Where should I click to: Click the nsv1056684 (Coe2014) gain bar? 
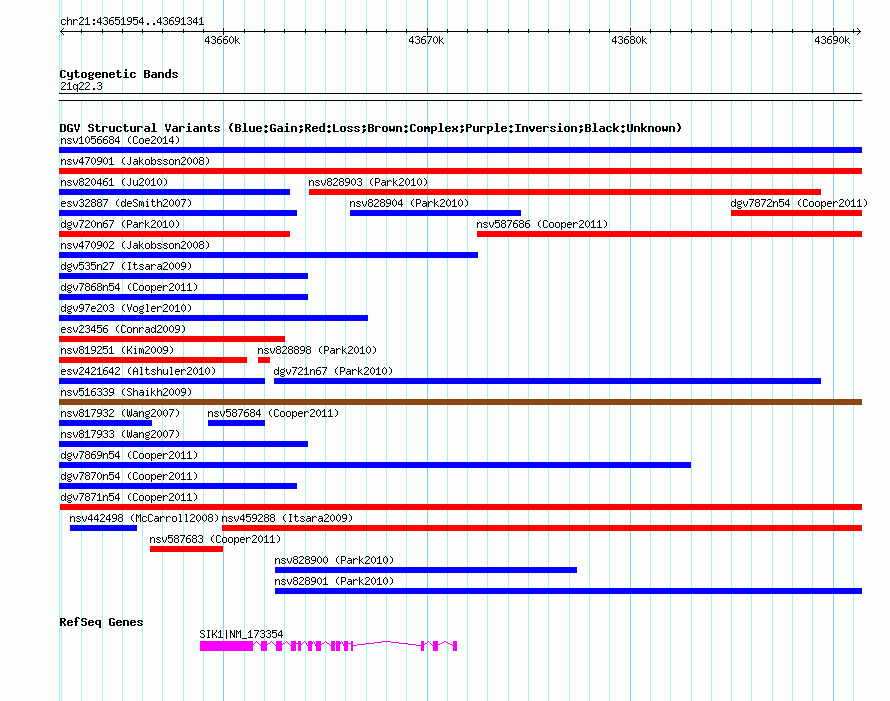(460, 150)
